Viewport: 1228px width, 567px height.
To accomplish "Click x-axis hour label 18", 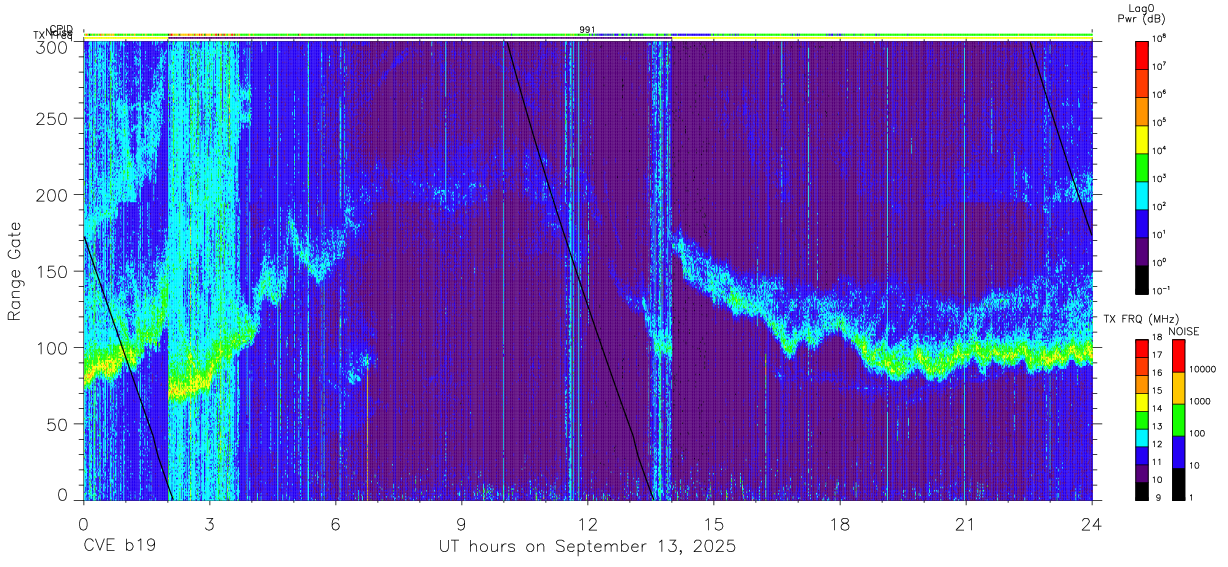I will (839, 524).
